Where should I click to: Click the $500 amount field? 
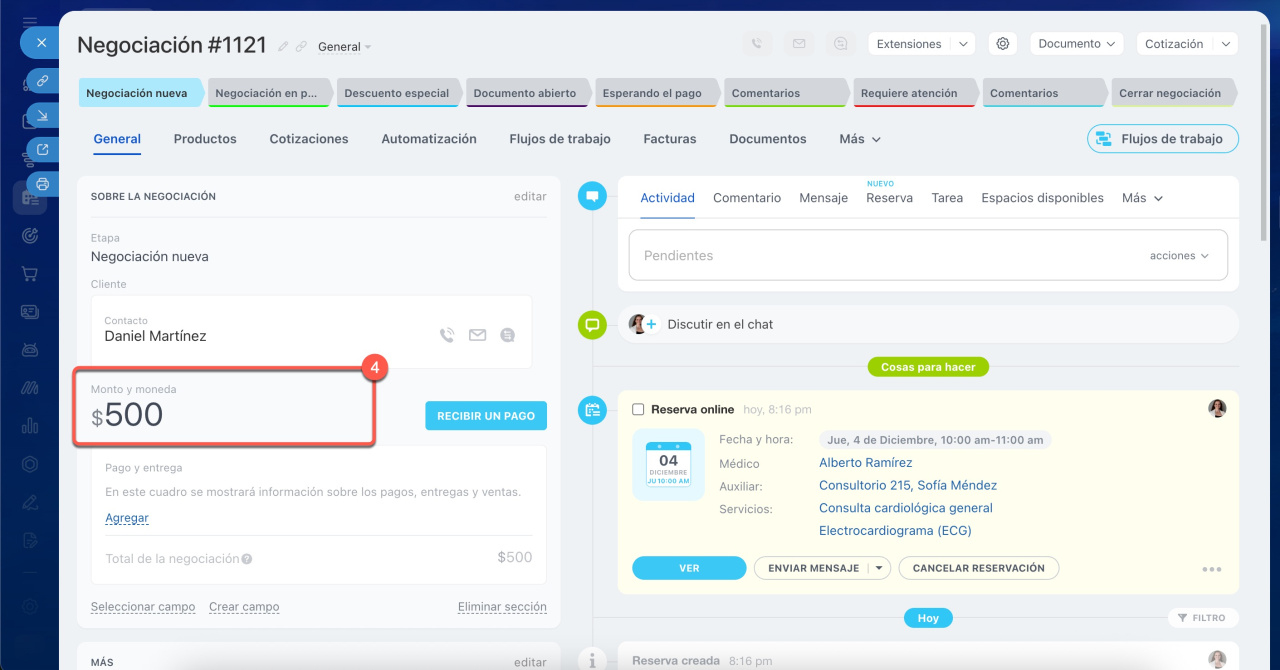pos(134,415)
